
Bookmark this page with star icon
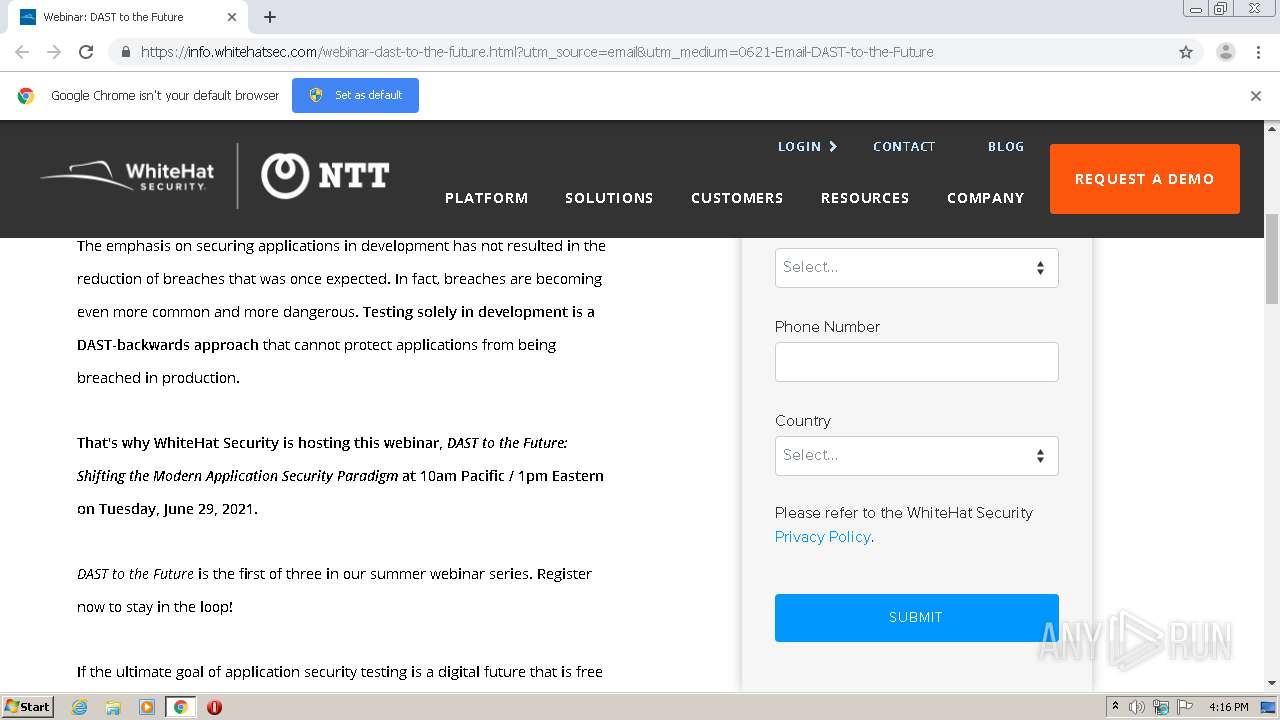click(1186, 52)
